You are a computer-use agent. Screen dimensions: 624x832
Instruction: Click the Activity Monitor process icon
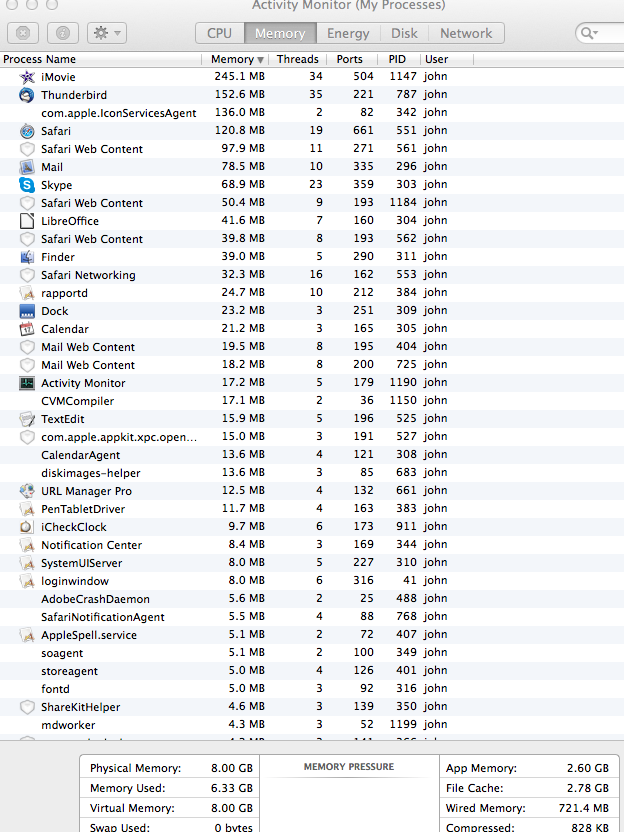pos(27,383)
